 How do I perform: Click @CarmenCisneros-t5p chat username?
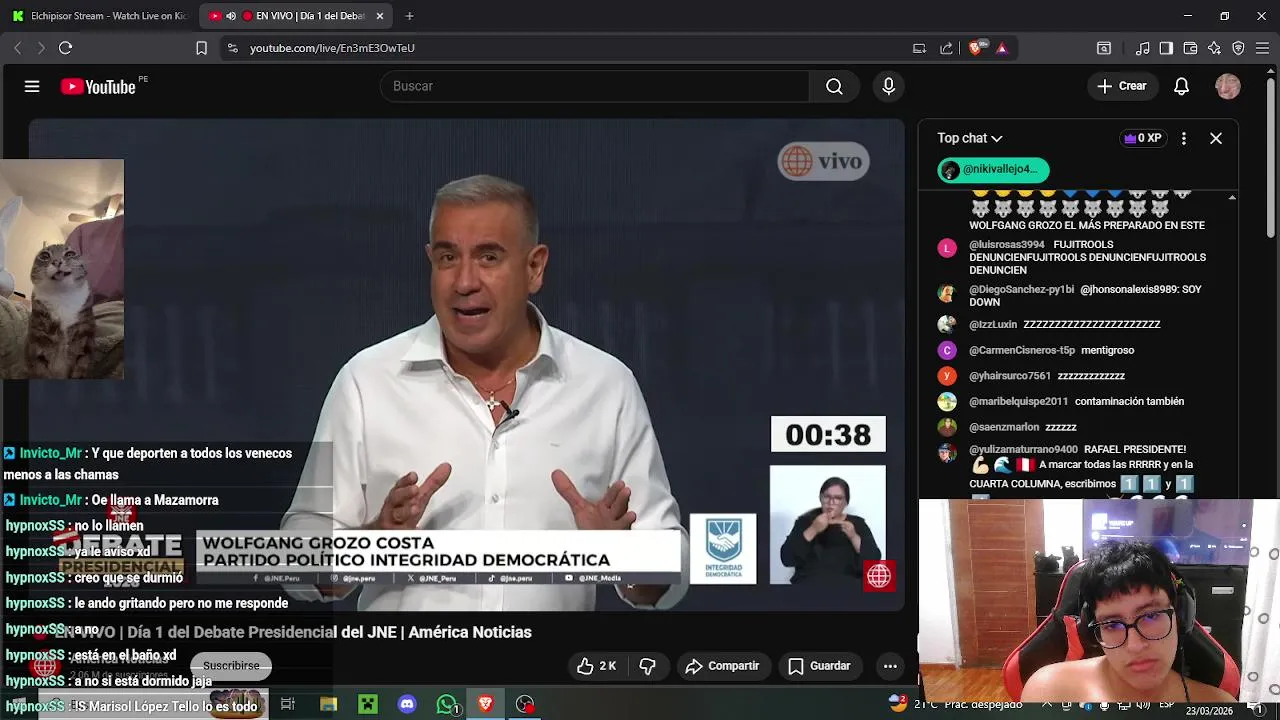tap(1021, 350)
